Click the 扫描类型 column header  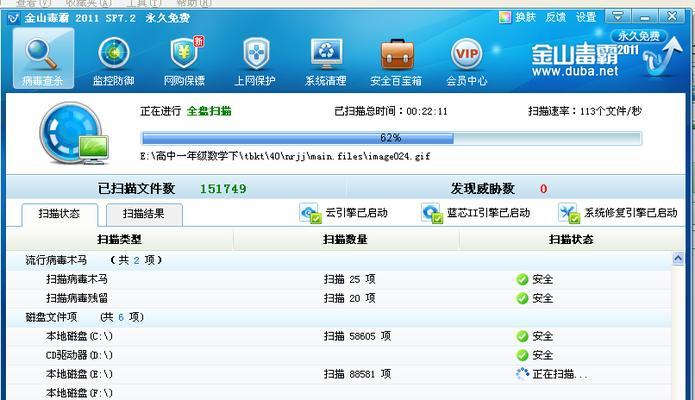pyautogui.click(x=119, y=240)
